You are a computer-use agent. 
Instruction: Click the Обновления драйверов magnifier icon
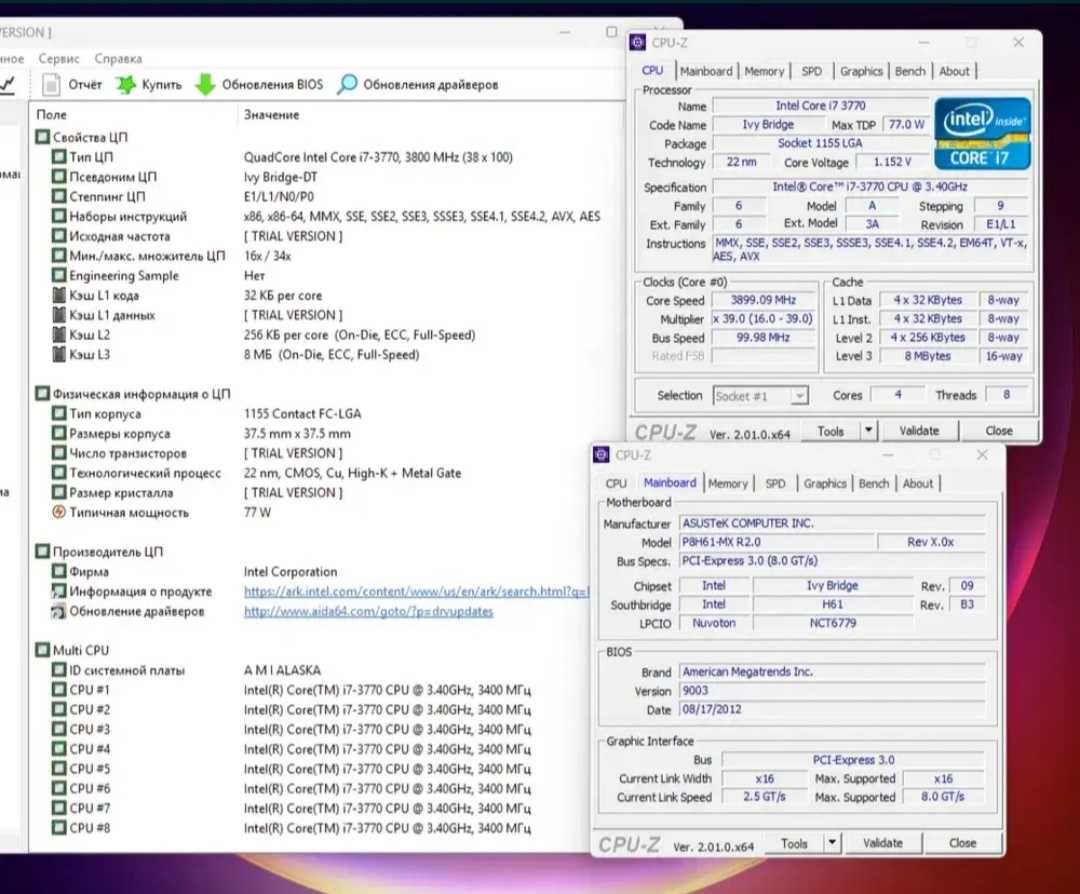(x=347, y=85)
